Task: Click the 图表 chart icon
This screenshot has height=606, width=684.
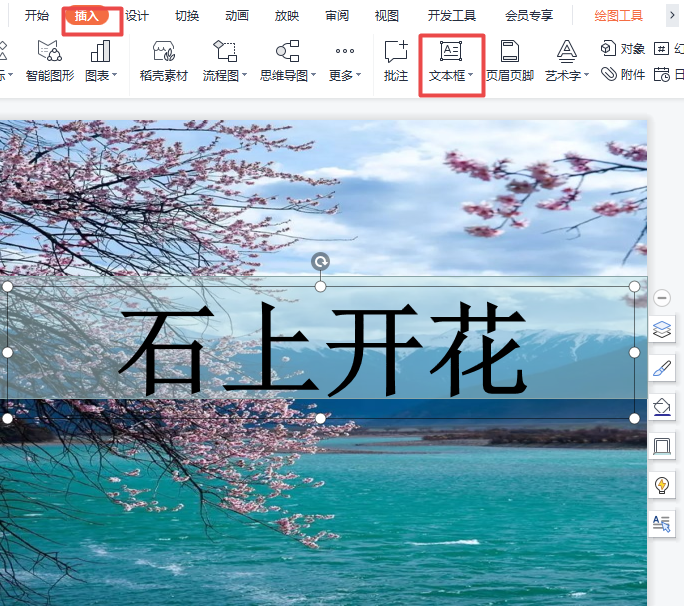Action: (x=100, y=51)
